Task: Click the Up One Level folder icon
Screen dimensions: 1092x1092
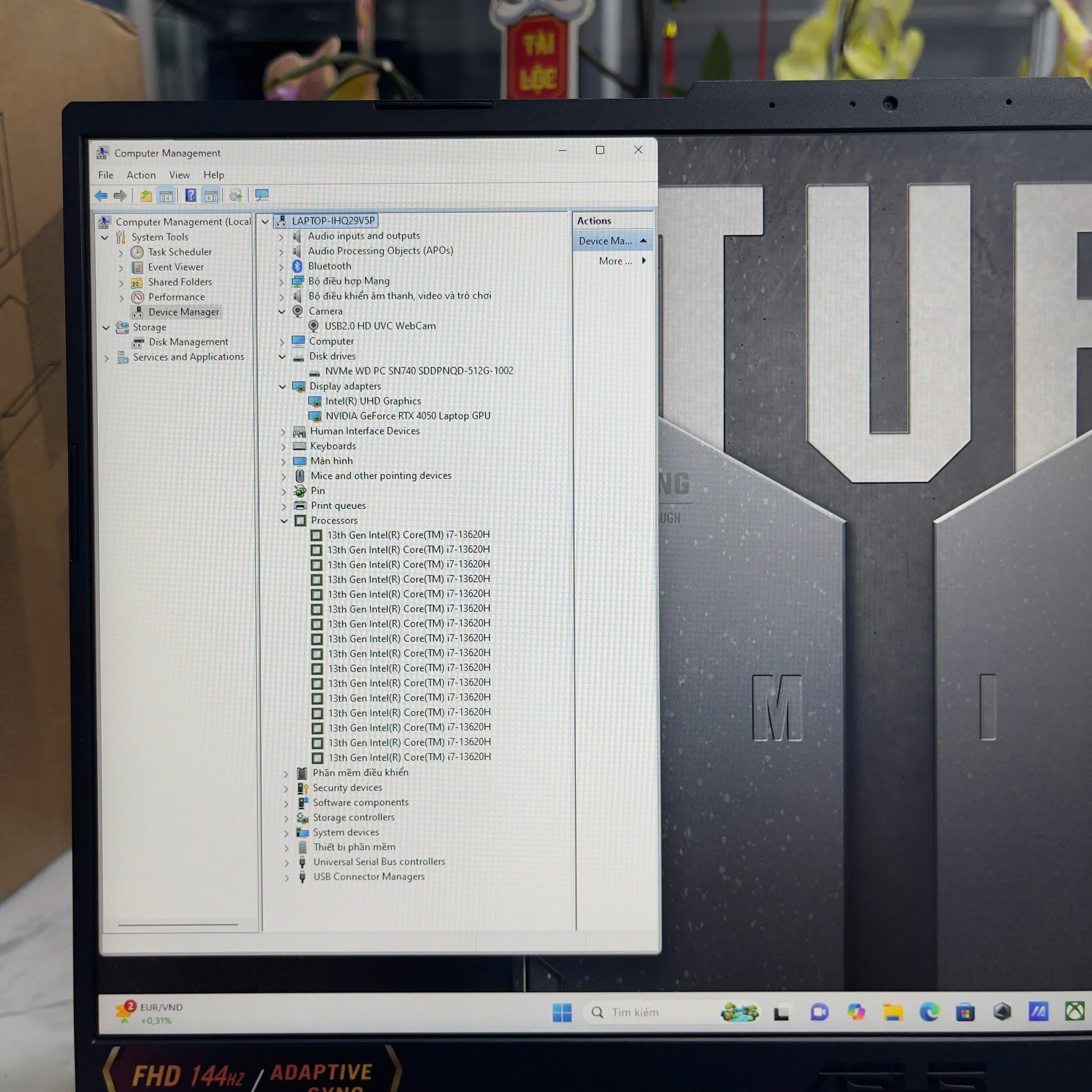Action: 146,196
